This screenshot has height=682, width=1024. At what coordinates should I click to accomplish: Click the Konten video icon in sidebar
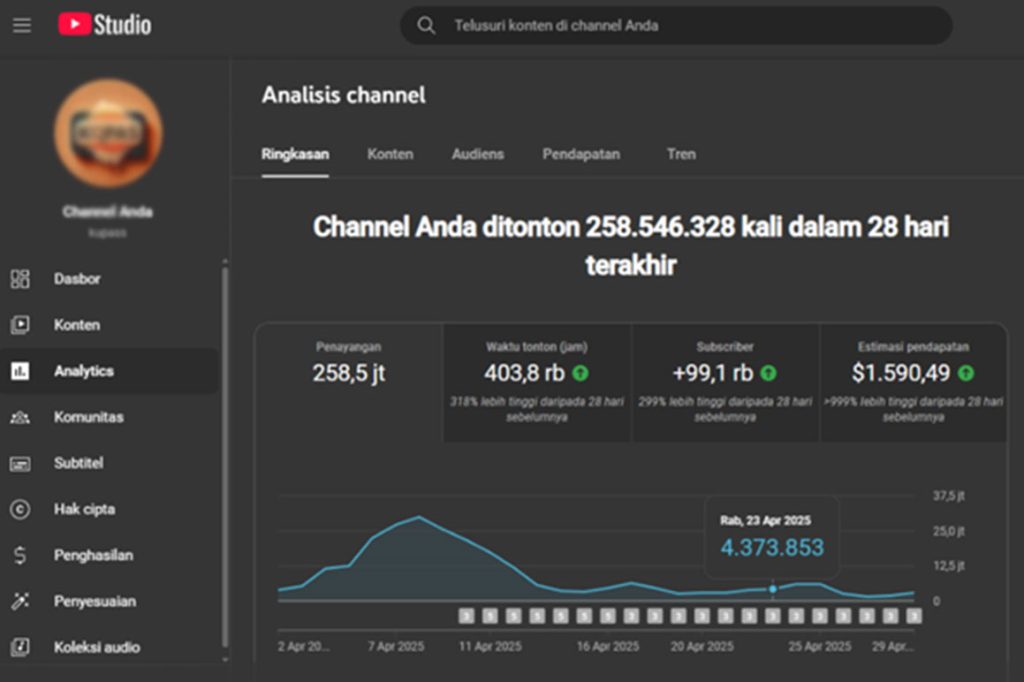pyautogui.click(x=20, y=325)
